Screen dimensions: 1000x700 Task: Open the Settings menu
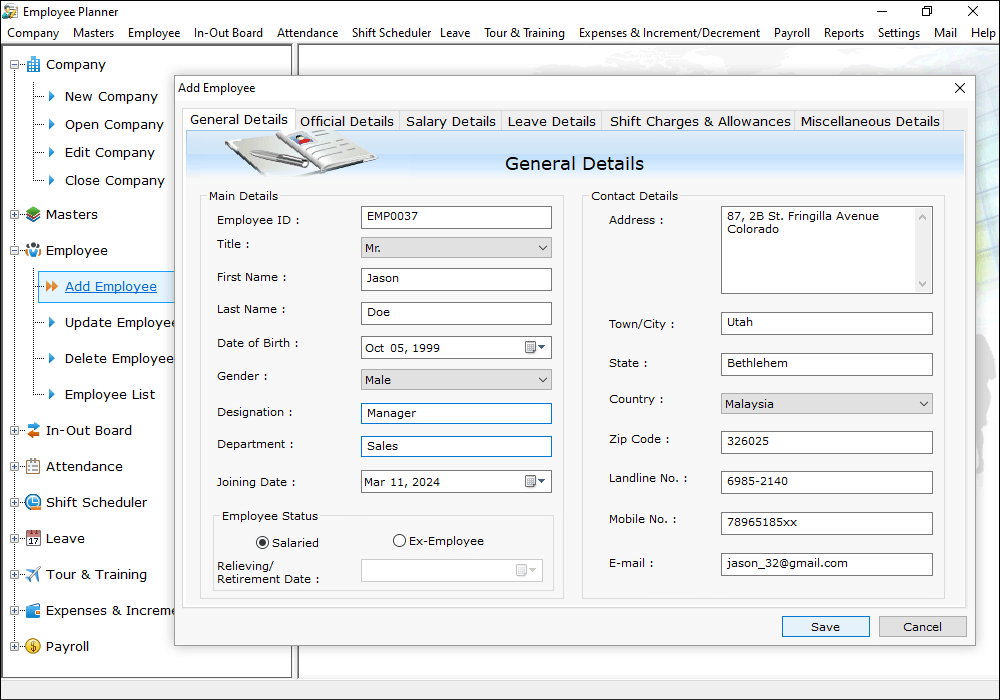(899, 33)
